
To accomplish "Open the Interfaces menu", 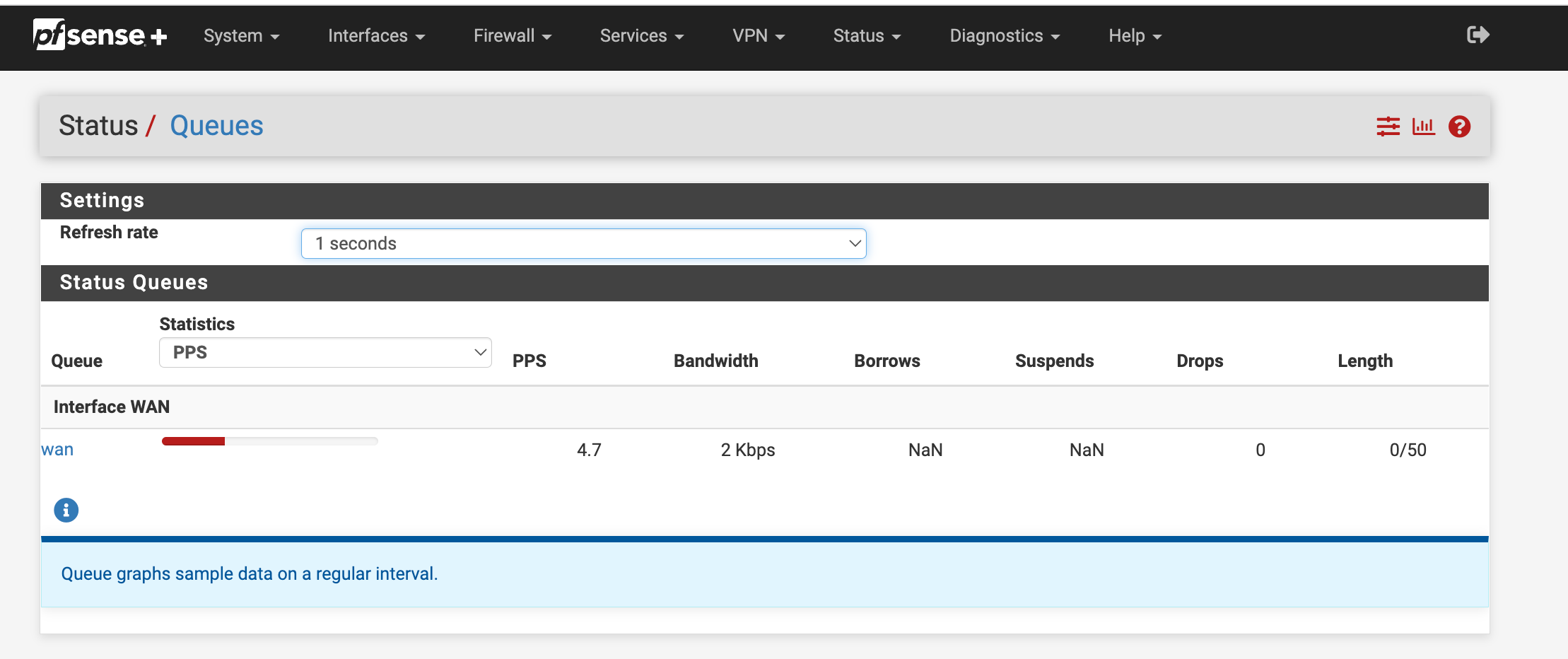I will pyautogui.click(x=376, y=35).
